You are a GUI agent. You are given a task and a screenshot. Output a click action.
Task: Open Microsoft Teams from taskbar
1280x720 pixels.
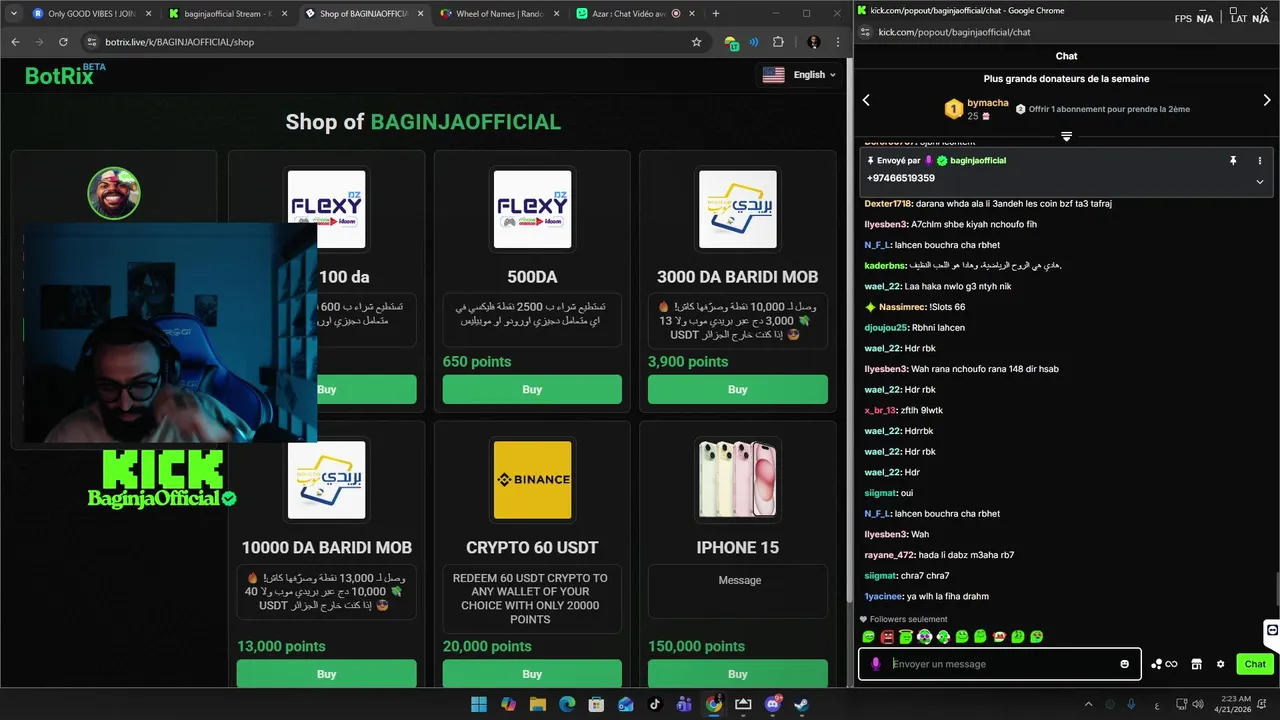pos(684,704)
